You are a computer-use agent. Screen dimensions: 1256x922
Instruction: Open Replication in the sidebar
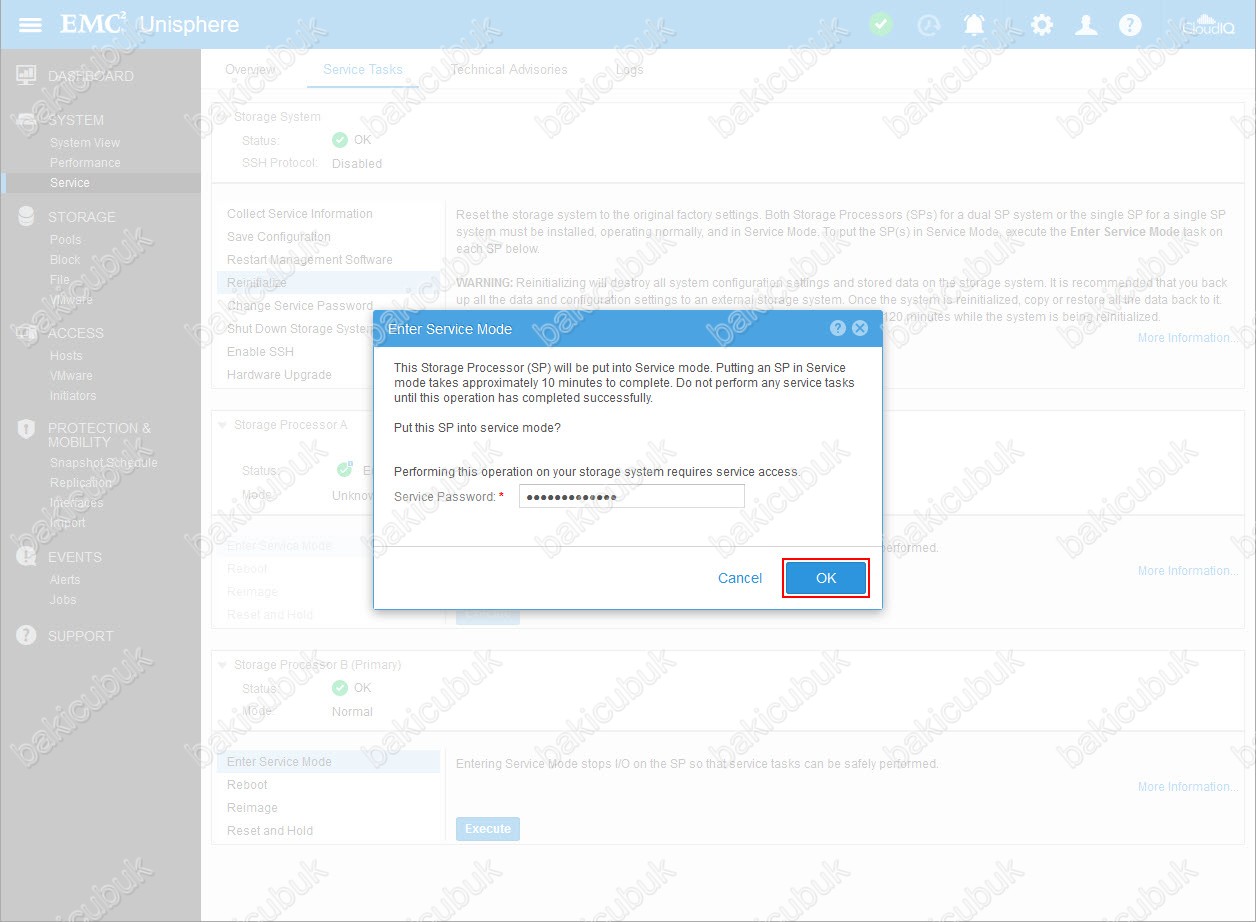[x=81, y=483]
